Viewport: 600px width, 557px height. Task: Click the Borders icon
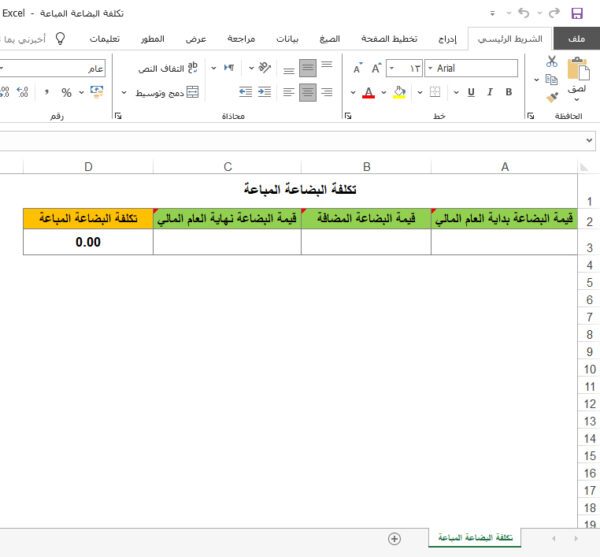[x=435, y=92]
